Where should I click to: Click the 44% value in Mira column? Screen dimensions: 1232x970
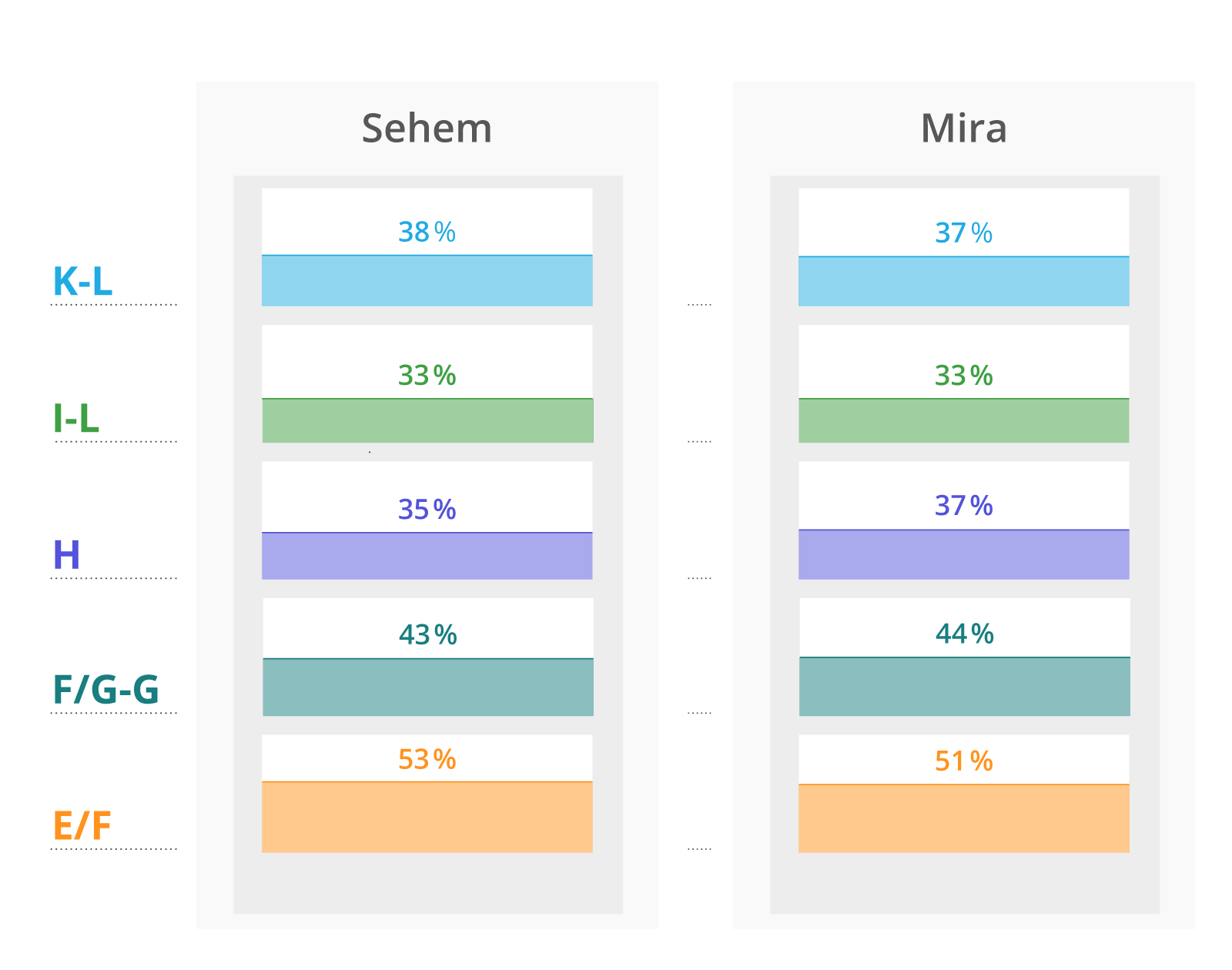click(964, 634)
